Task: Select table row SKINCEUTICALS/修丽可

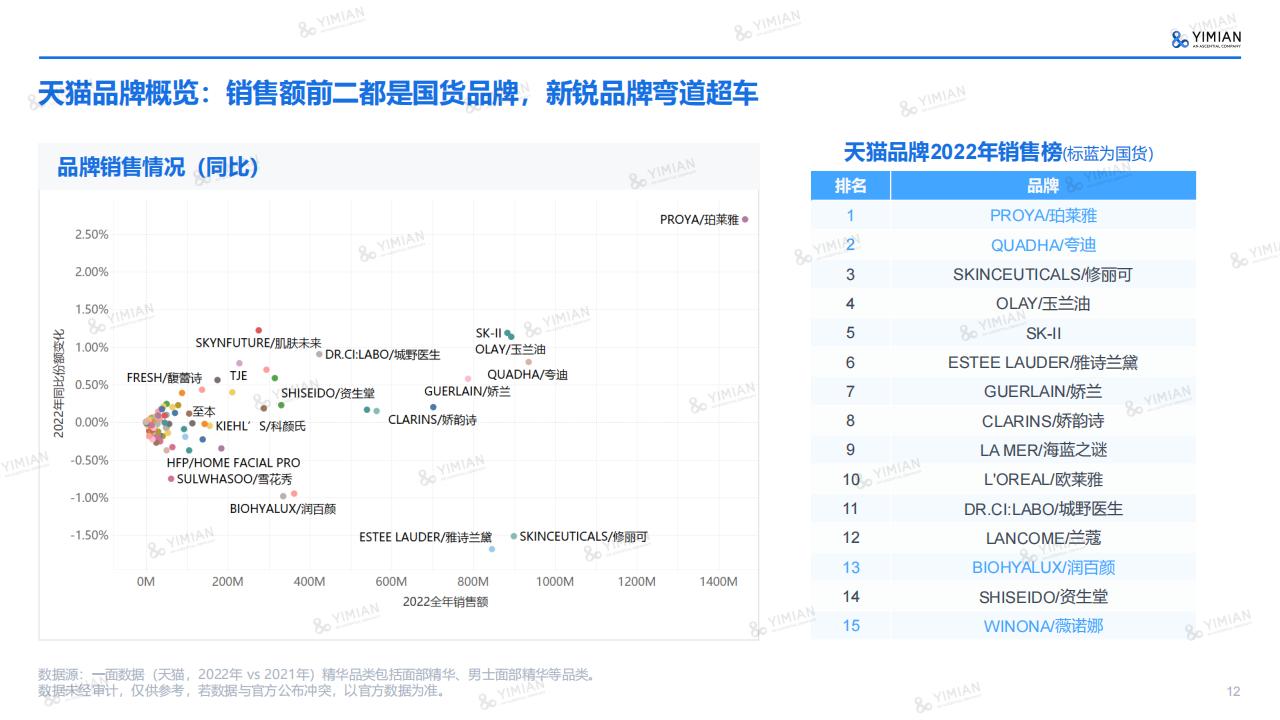Action: click(x=1003, y=274)
